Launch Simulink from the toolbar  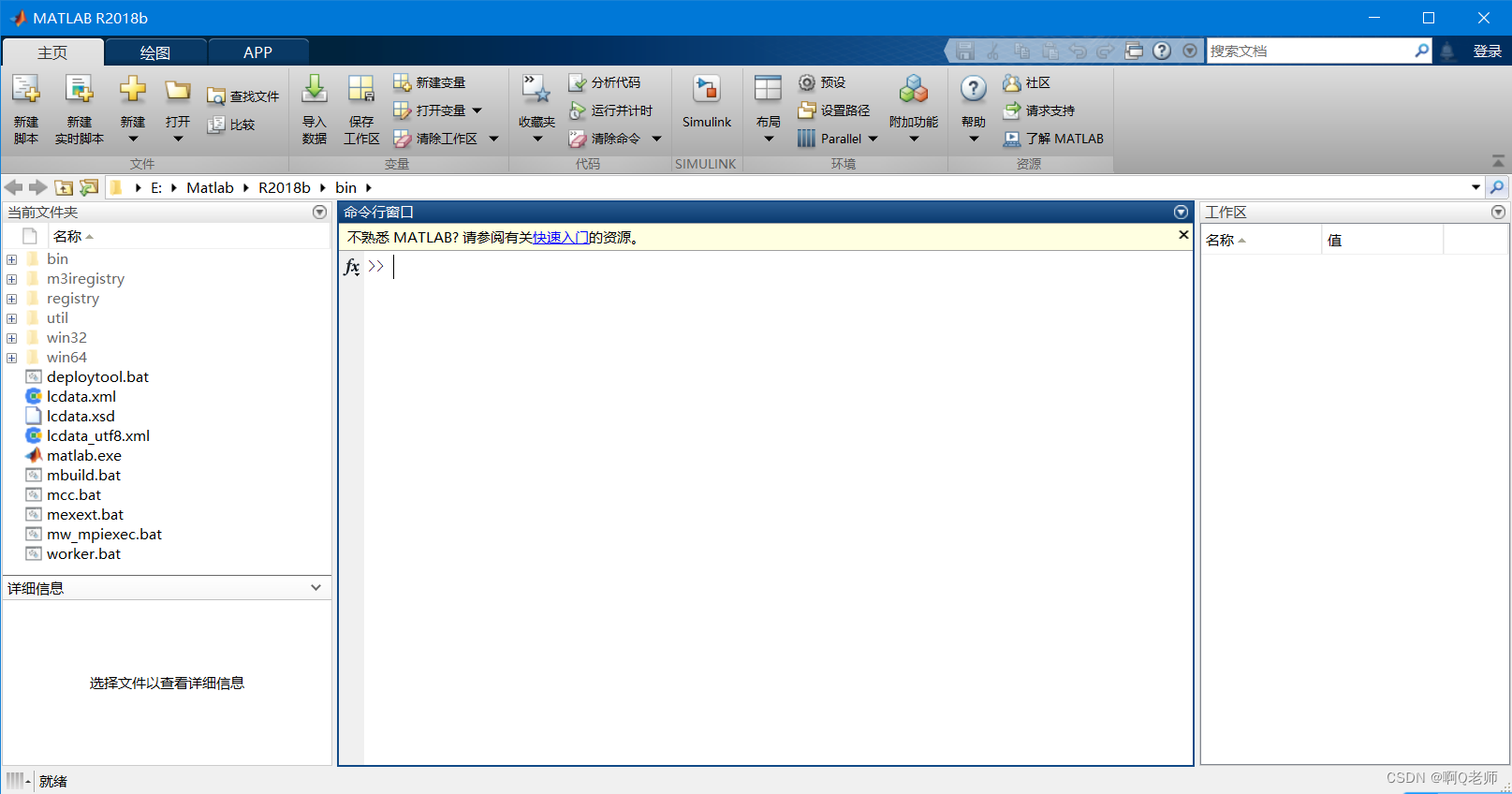point(707,101)
